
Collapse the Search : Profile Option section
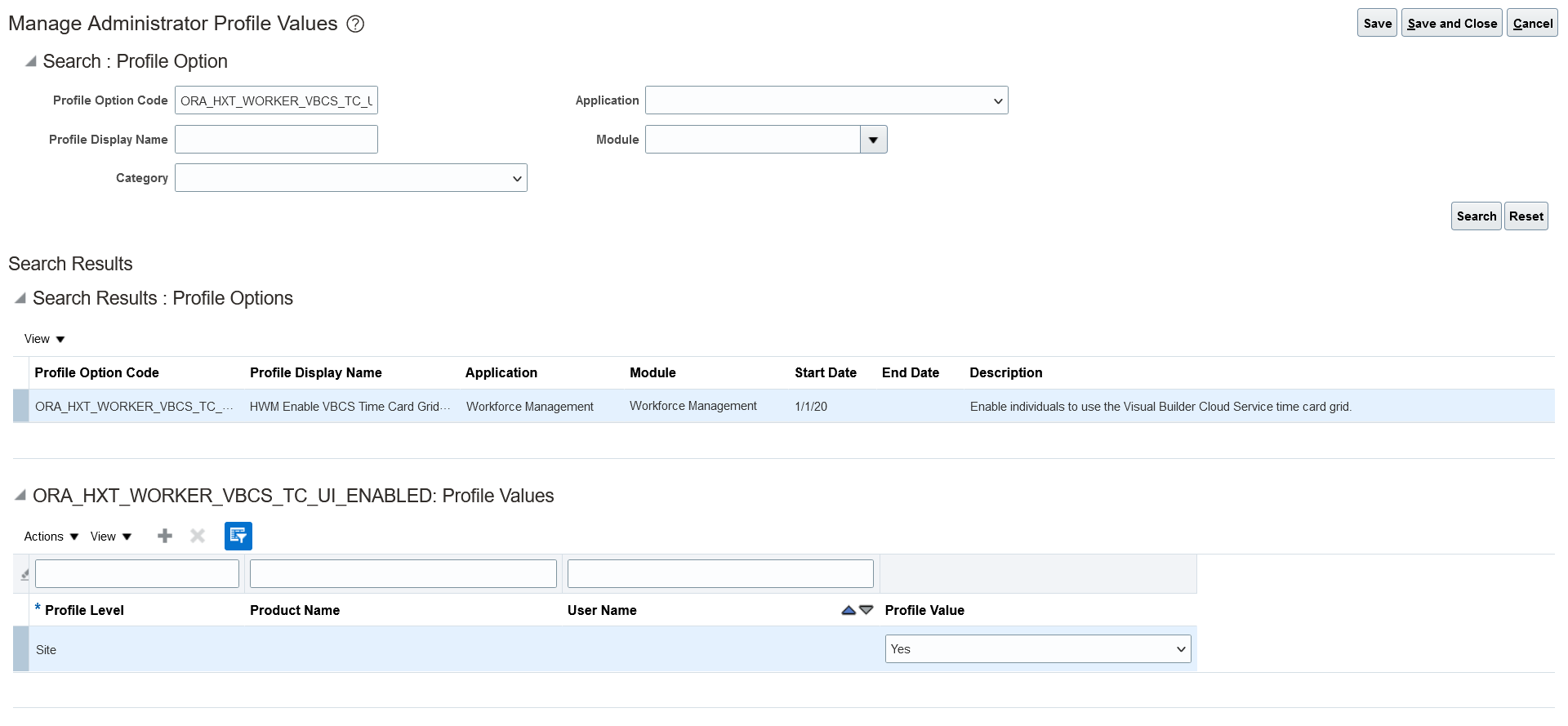coord(31,61)
